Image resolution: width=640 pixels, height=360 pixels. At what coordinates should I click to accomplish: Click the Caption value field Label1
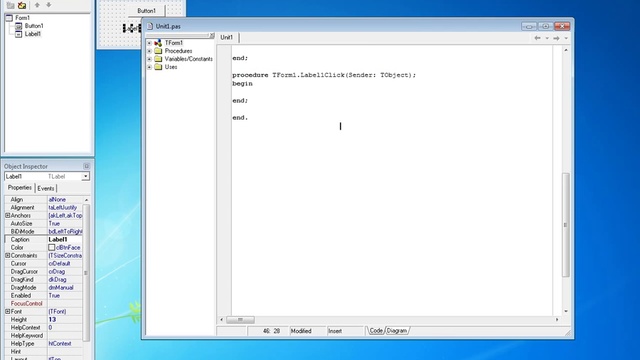coord(65,240)
